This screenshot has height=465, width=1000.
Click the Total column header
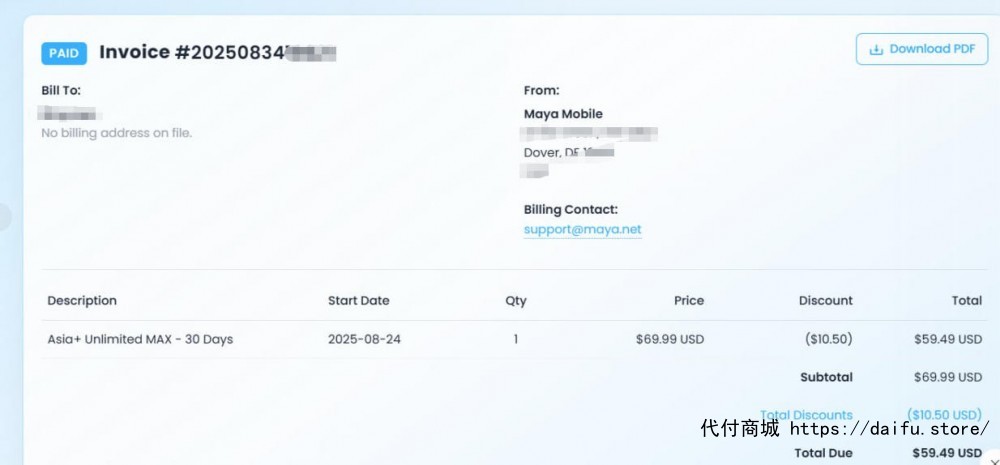[967, 300]
